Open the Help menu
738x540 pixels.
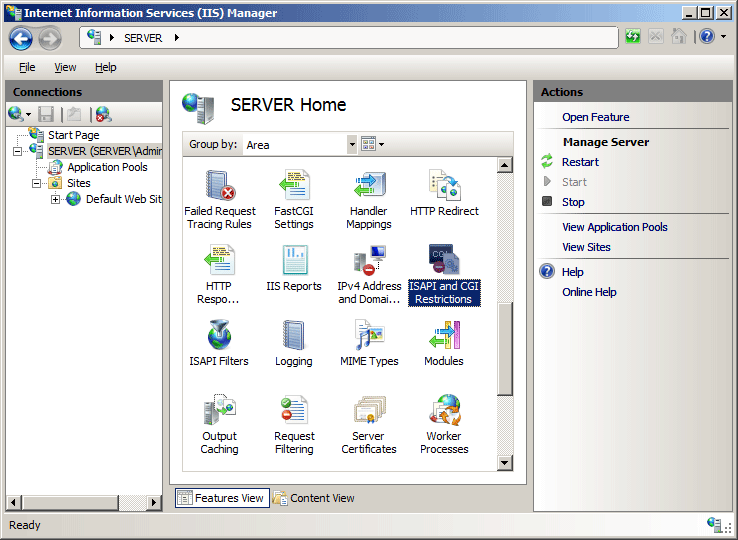[x=105, y=67]
